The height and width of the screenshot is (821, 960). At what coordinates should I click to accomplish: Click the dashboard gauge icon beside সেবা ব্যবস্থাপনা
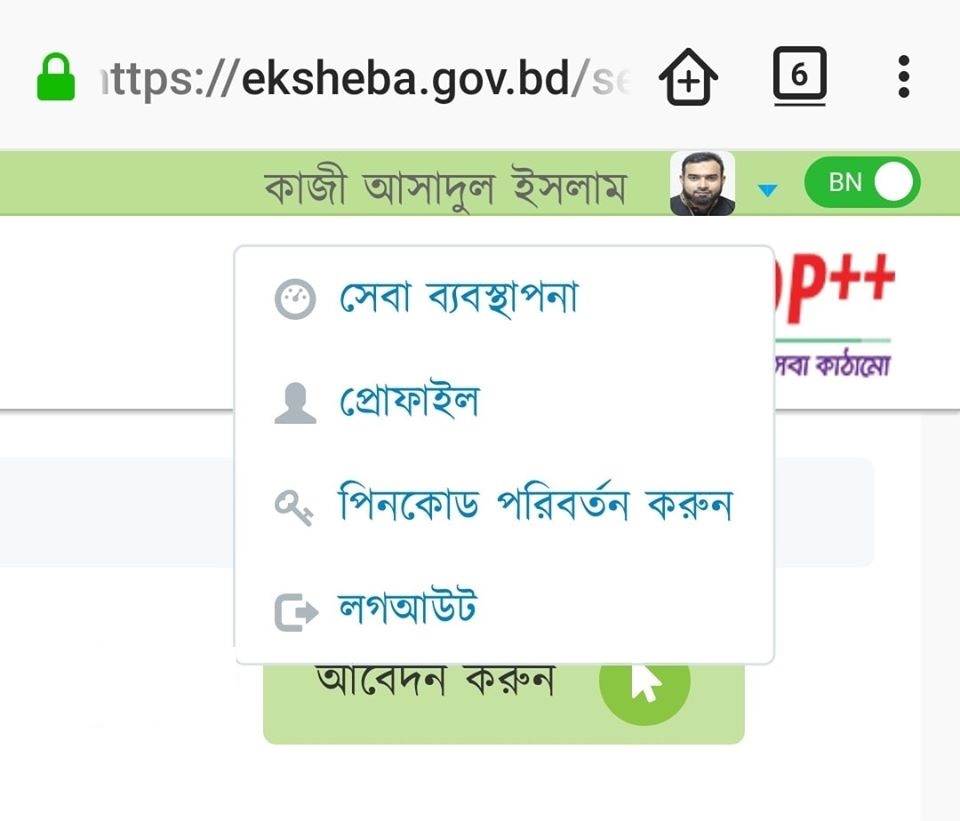pos(295,299)
